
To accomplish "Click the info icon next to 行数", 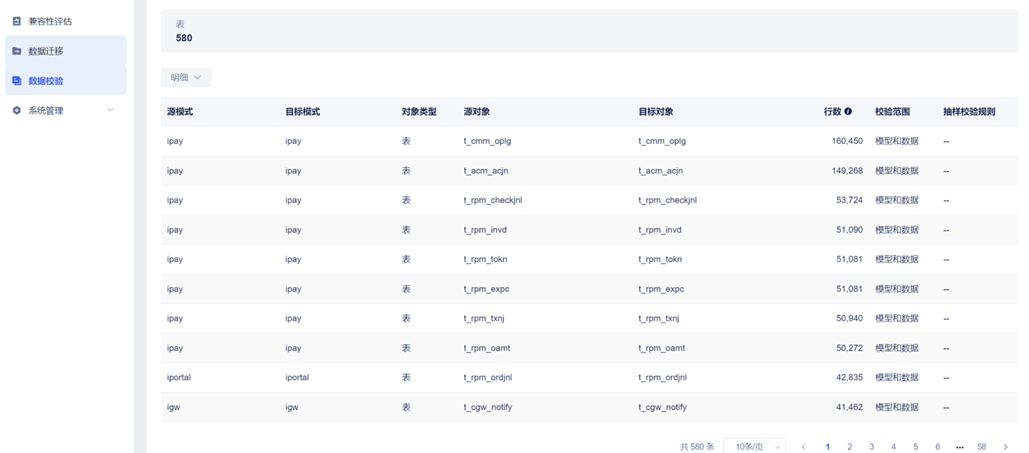I will coord(848,112).
